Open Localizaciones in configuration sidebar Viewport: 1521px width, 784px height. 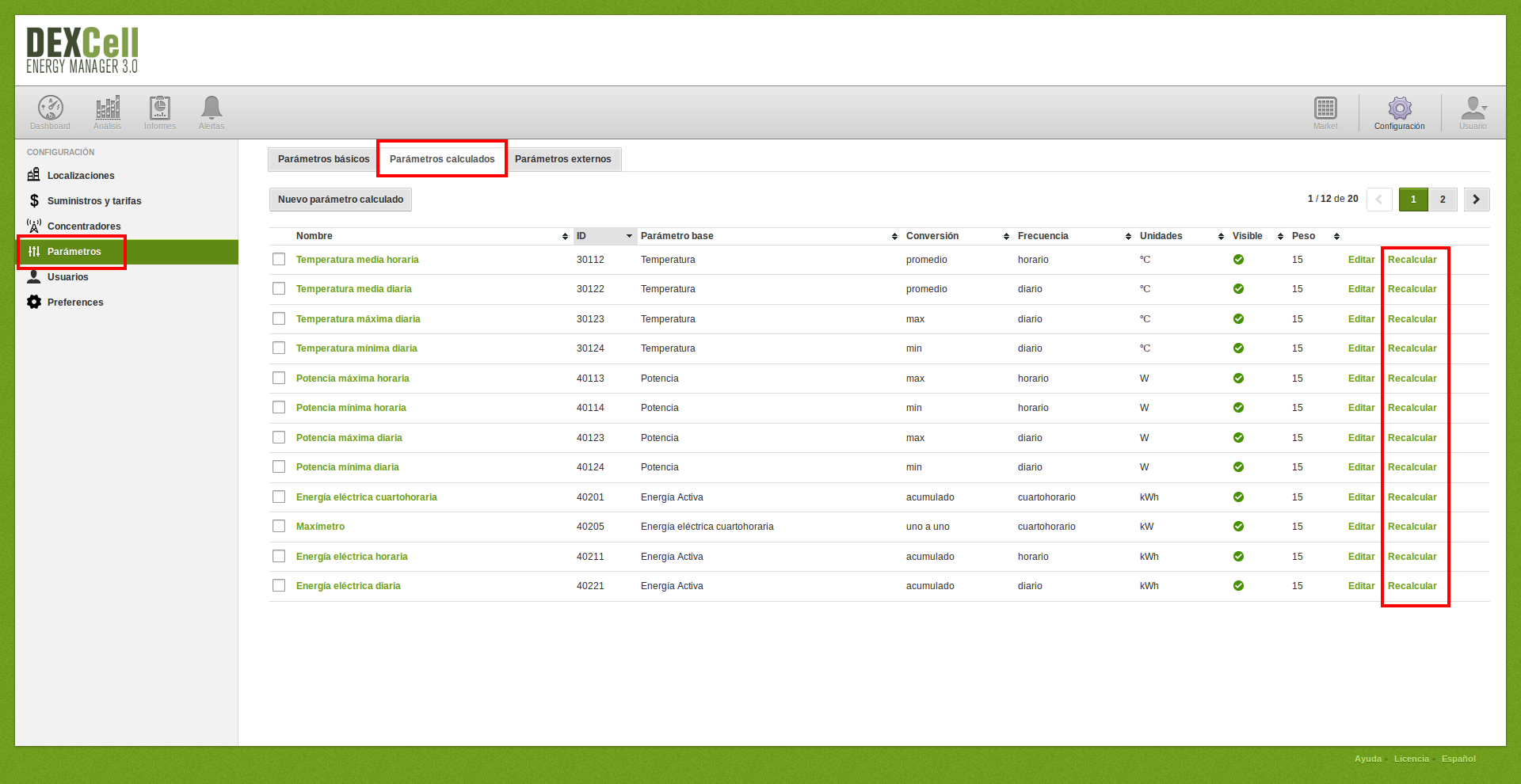(81, 176)
